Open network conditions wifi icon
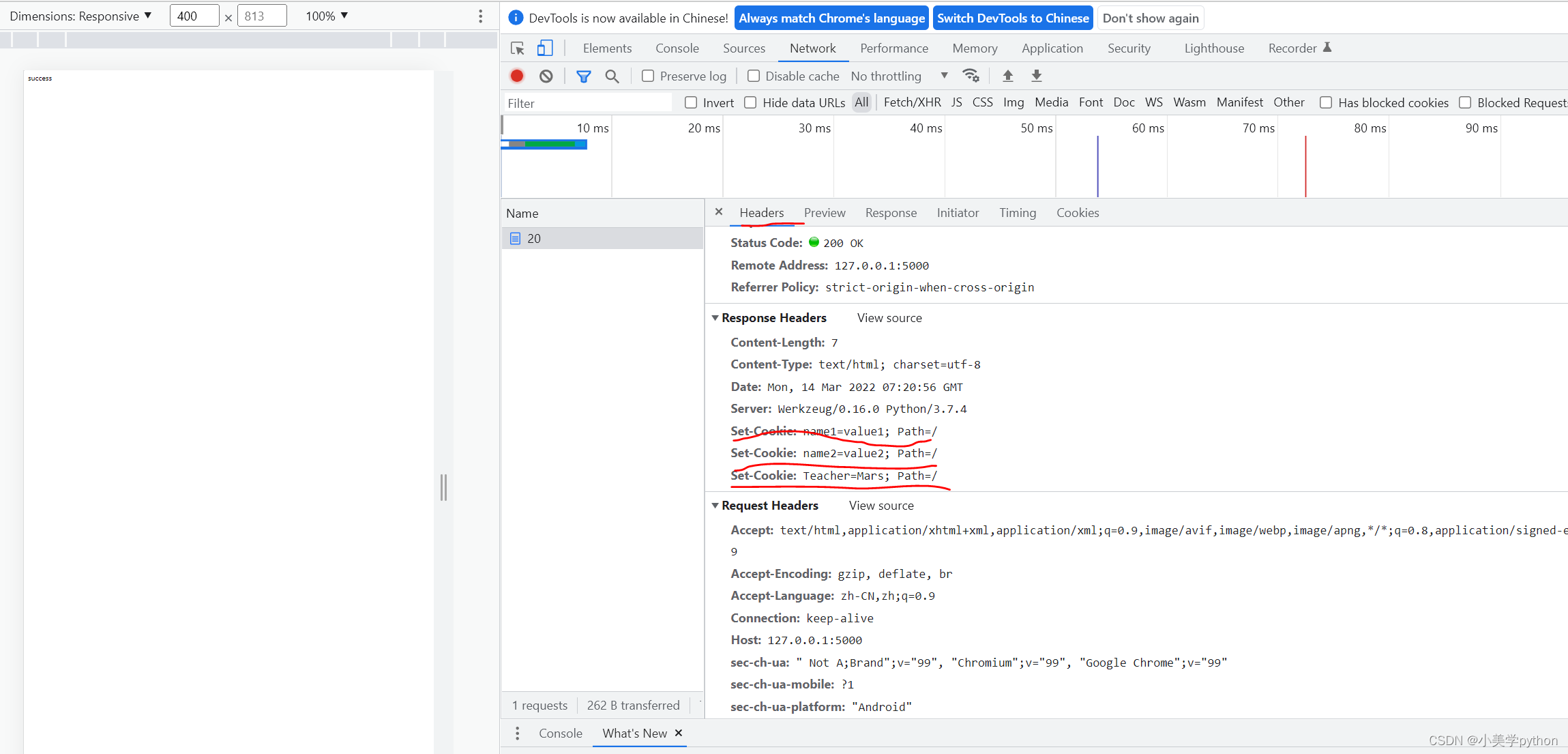 [x=971, y=76]
